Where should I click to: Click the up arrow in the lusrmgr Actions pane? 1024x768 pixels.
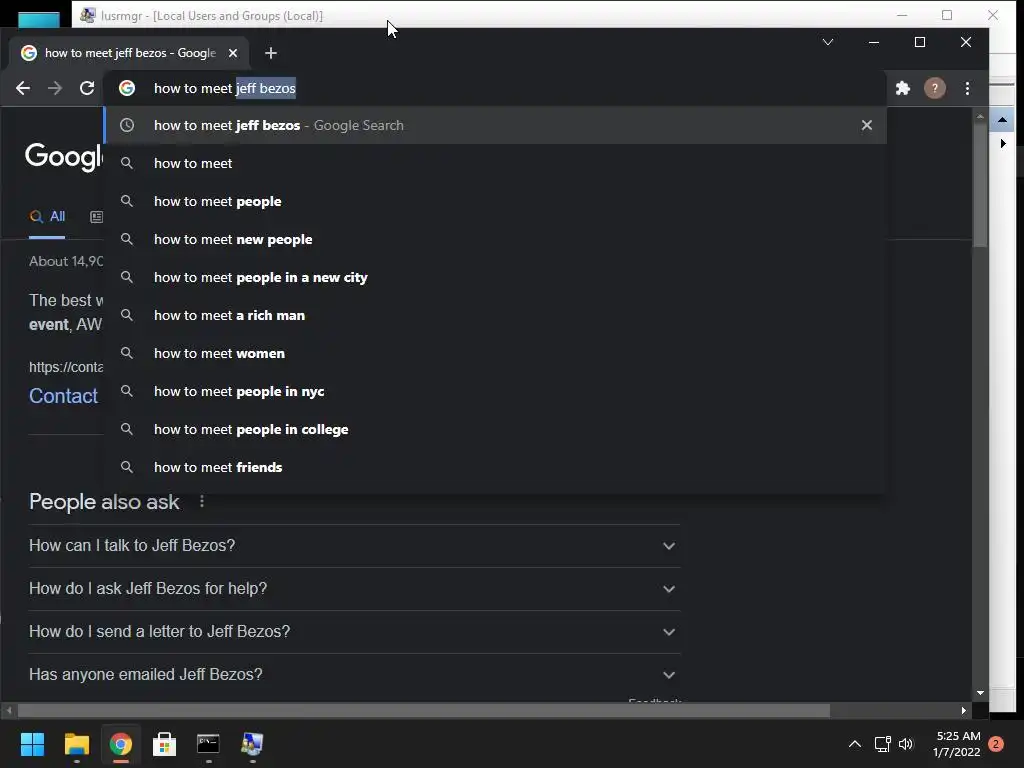coord(1002,120)
